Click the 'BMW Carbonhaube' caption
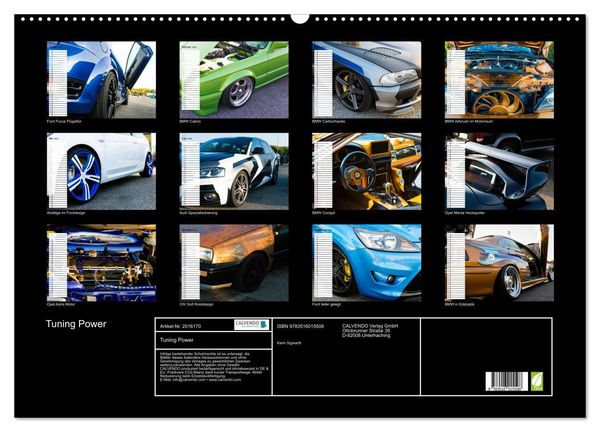 tap(328, 121)
